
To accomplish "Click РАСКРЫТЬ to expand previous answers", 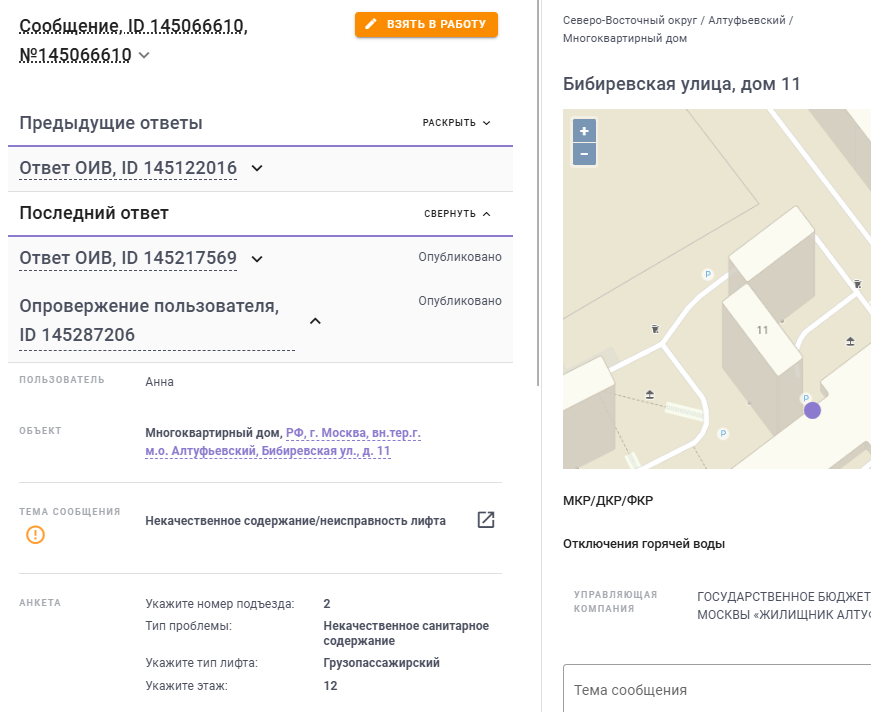I will (x=457, y=123).
